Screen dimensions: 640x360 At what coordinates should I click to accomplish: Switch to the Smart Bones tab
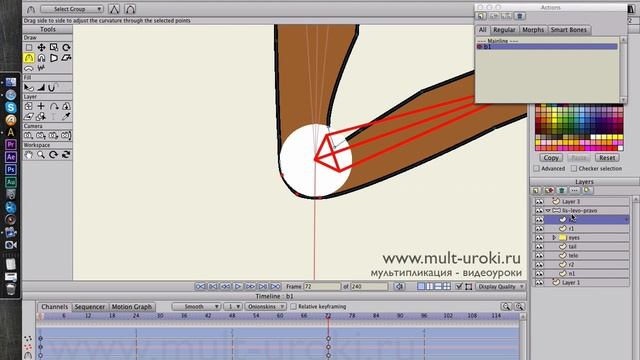click(x=569, y=30)
